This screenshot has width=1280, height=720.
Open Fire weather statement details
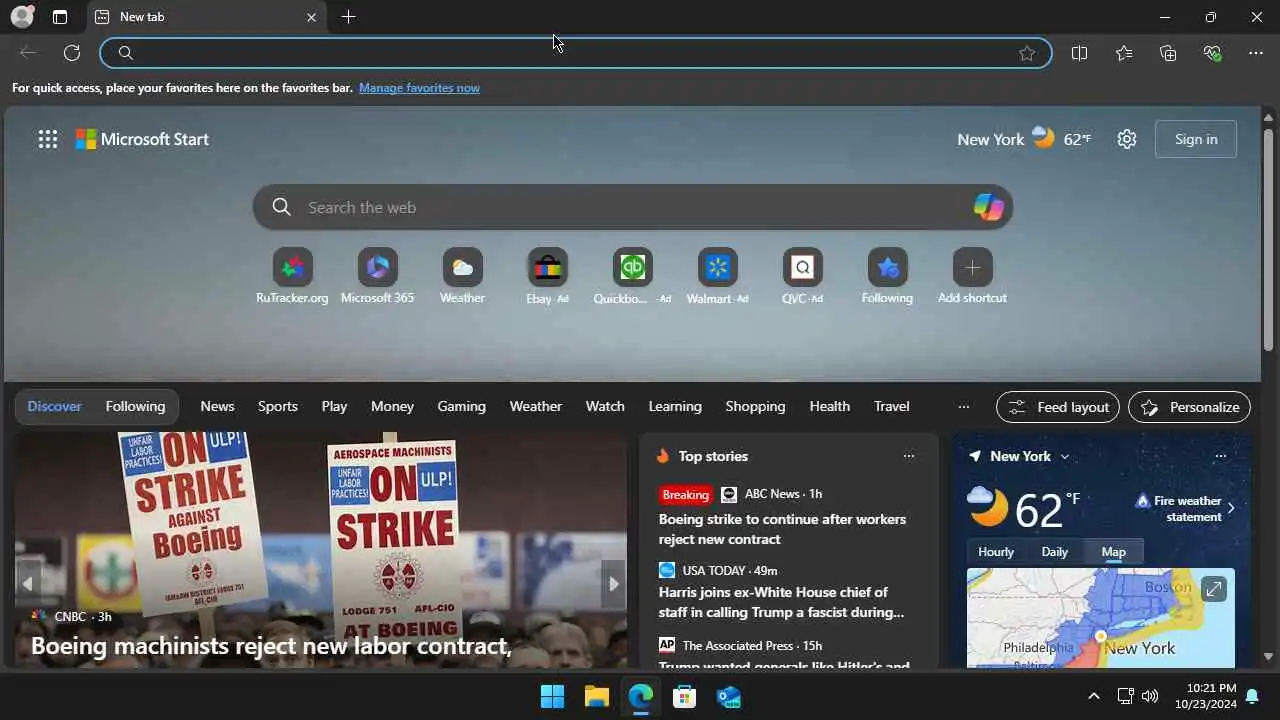click(x=1185, y=508)
